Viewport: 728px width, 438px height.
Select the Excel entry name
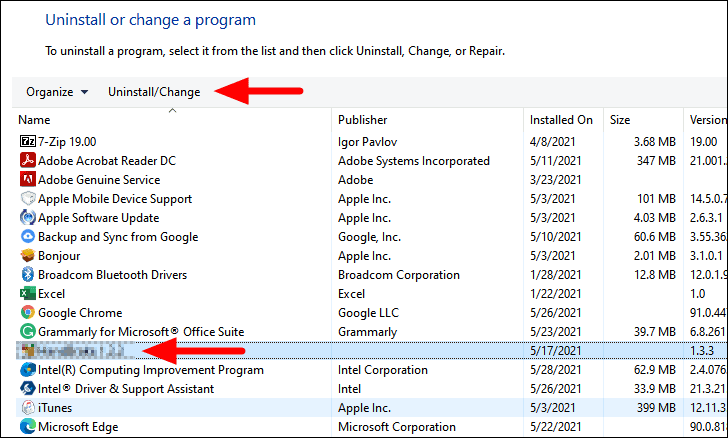[52, 294]
